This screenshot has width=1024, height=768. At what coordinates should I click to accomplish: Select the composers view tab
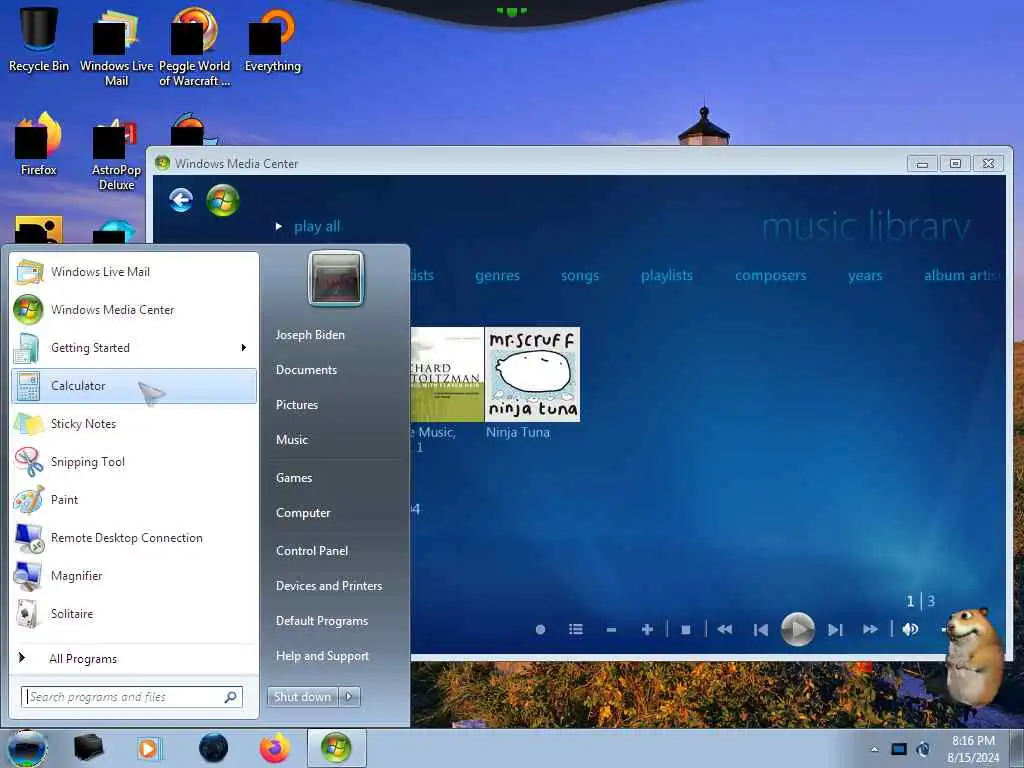click(x=771, y=276)
